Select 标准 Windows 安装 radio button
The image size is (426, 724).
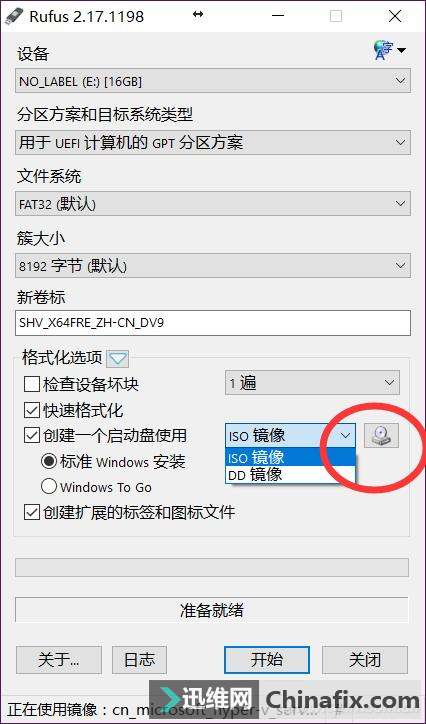point(49,461)
